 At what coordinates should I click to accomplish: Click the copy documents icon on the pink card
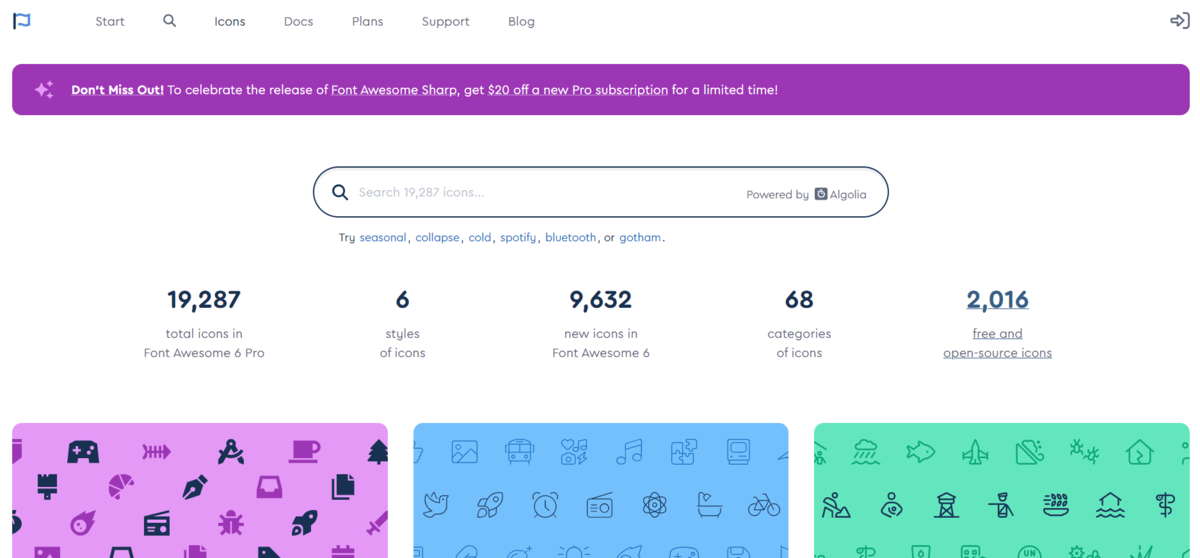(x=342, y=487)
